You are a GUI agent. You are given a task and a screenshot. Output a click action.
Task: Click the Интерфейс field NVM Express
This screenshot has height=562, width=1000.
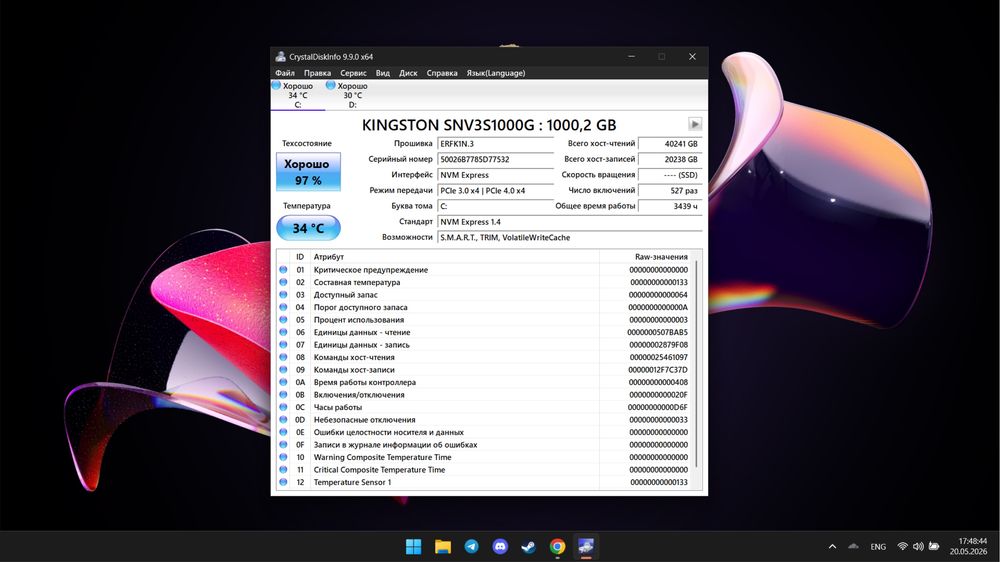[x=496, y=175]
